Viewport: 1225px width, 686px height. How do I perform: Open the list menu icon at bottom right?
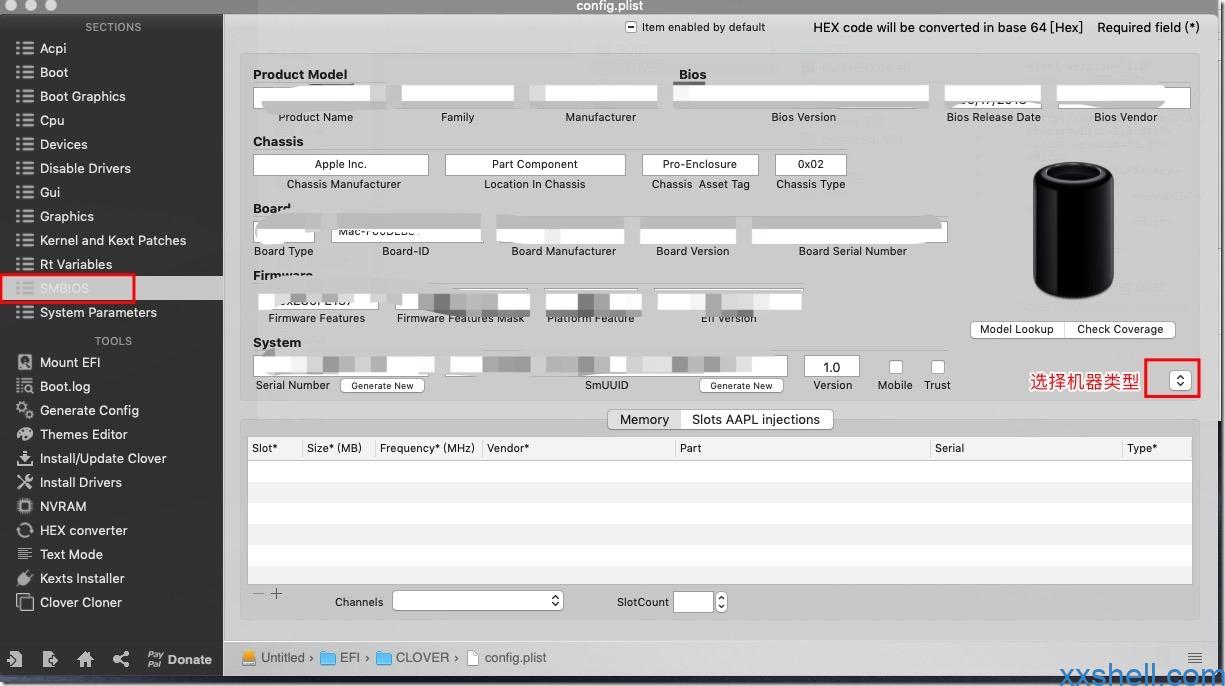click(1194, 658)
